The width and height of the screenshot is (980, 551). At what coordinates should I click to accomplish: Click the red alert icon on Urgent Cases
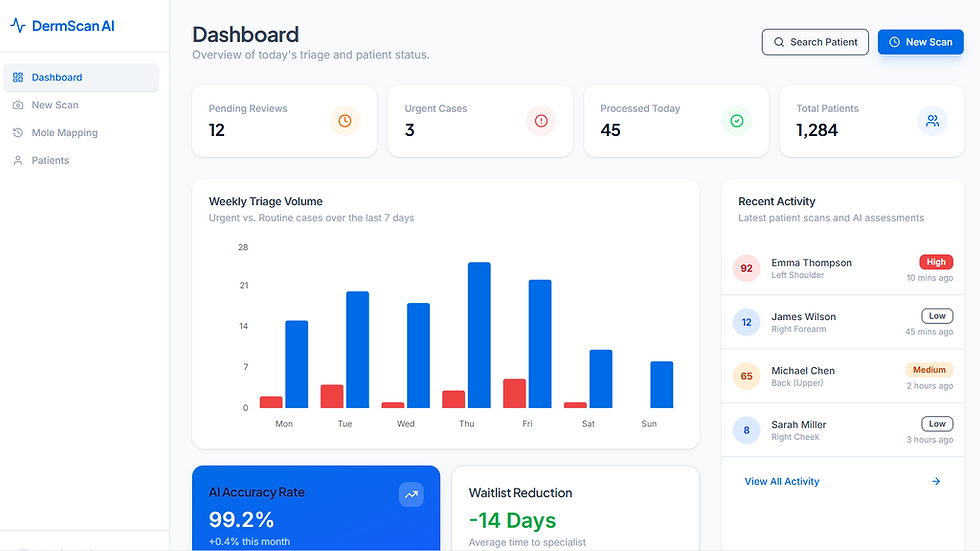point(541,121)
